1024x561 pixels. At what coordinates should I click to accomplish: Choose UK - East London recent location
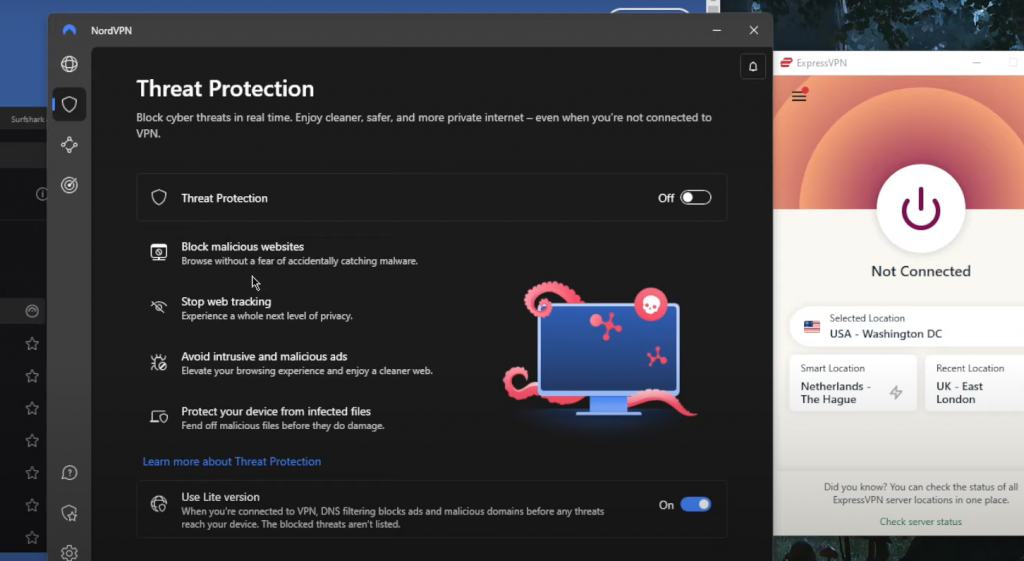(974, 383)
